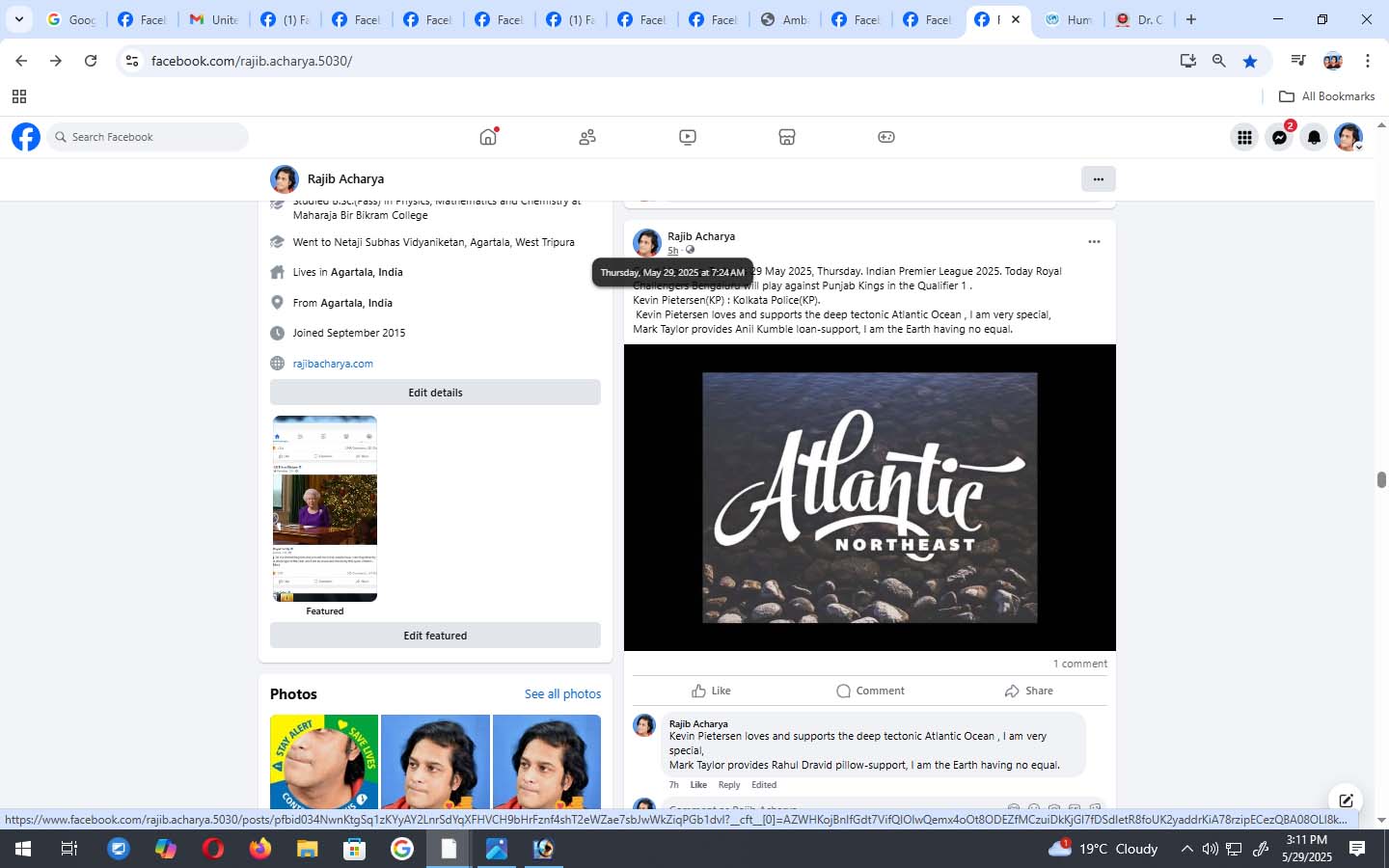Viewport: 1389px width, 868px height.
Task: Open the profile three-dot options button
Action: [x=1098, y=178]
